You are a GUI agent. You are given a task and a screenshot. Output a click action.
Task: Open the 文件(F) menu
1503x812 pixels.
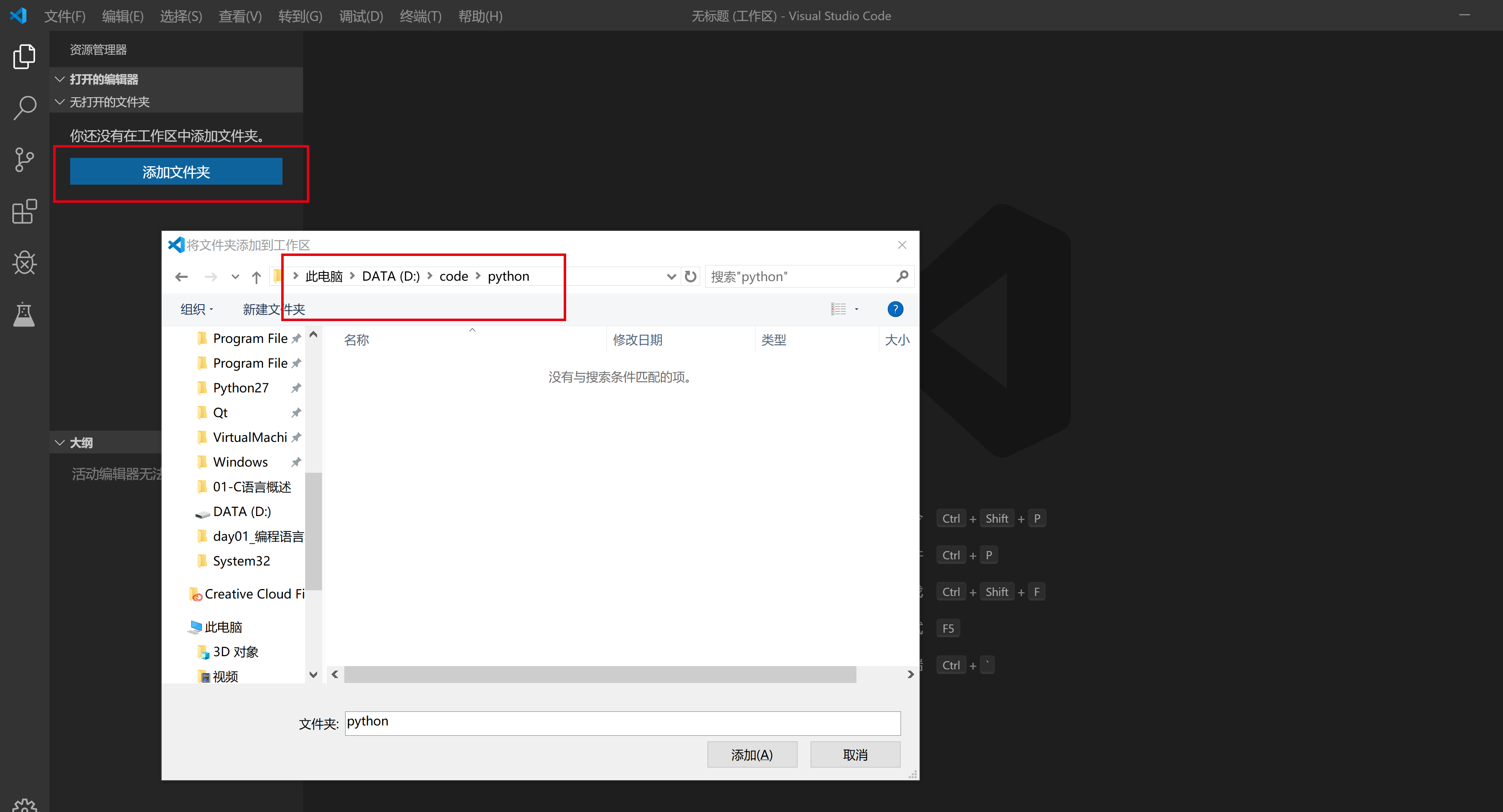[x=65, y=16]
